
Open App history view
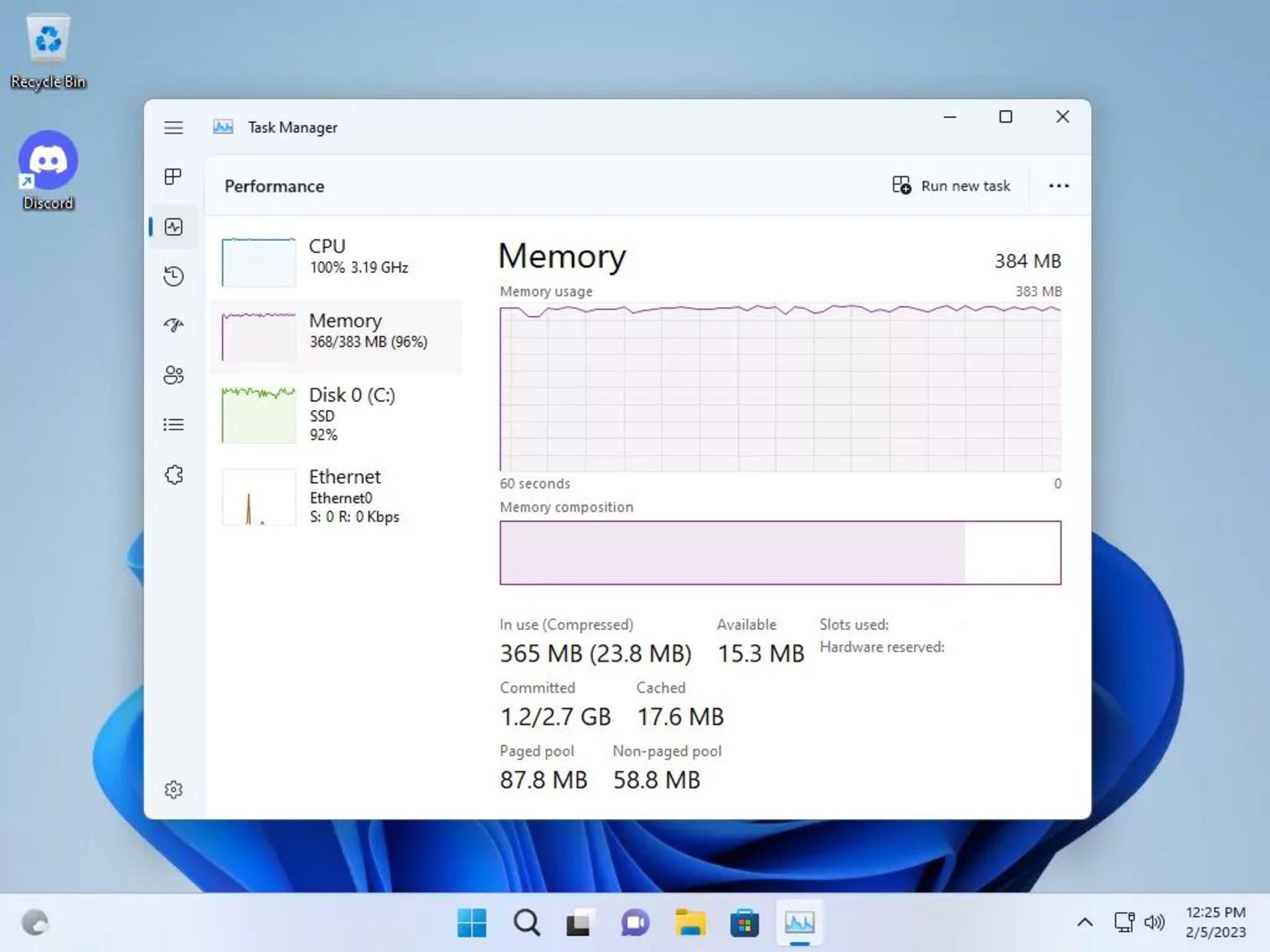(x=174, y=276)
